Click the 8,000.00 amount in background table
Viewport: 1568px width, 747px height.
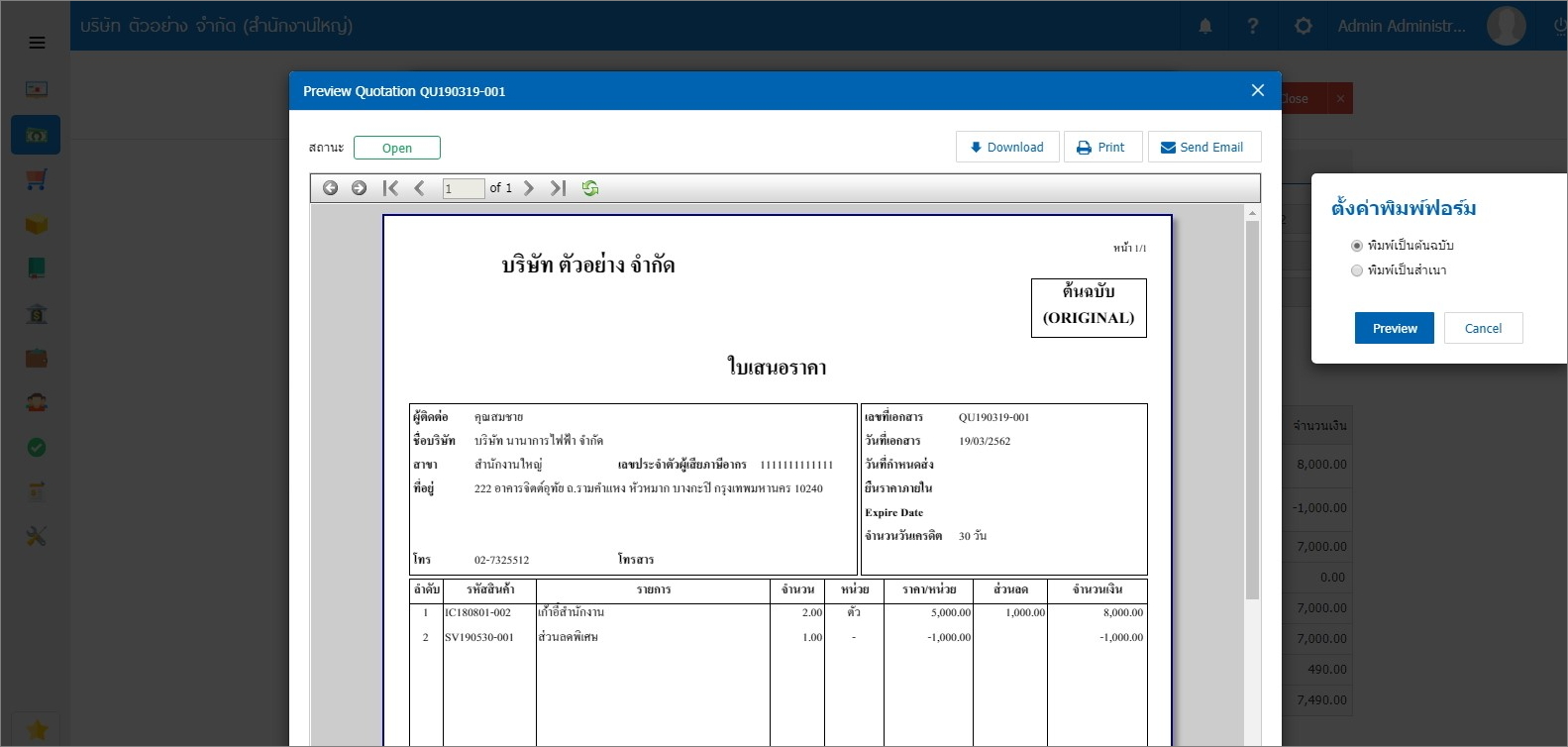[x=1321, y=464]
